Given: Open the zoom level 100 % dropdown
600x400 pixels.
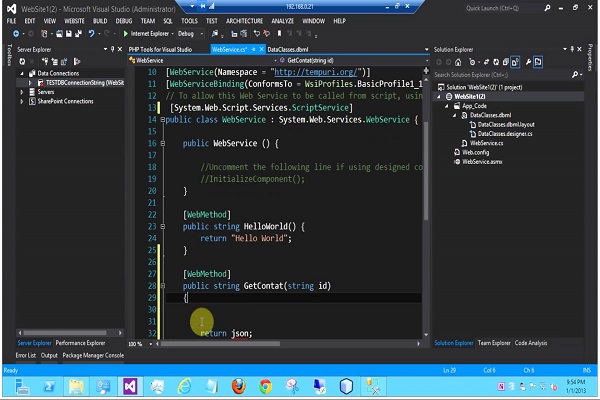Looking at the screenshot, I should [151, 344].
